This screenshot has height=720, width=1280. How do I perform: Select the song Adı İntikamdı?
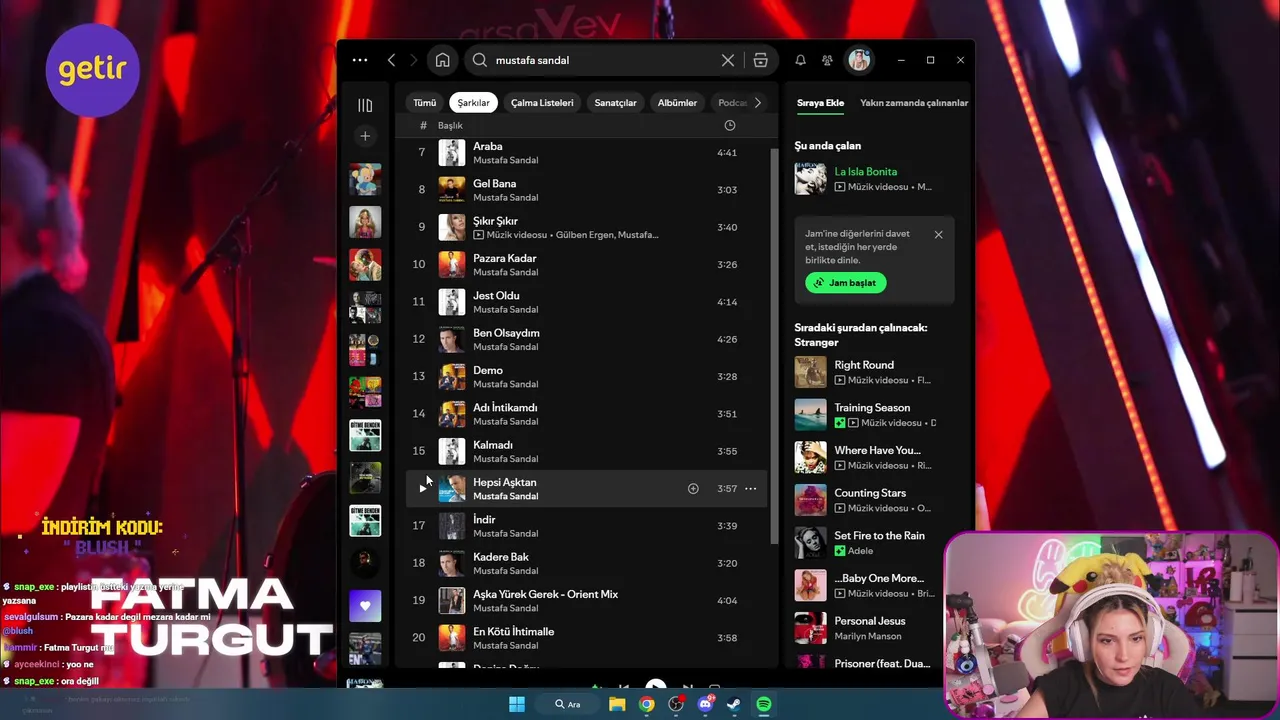586,414
